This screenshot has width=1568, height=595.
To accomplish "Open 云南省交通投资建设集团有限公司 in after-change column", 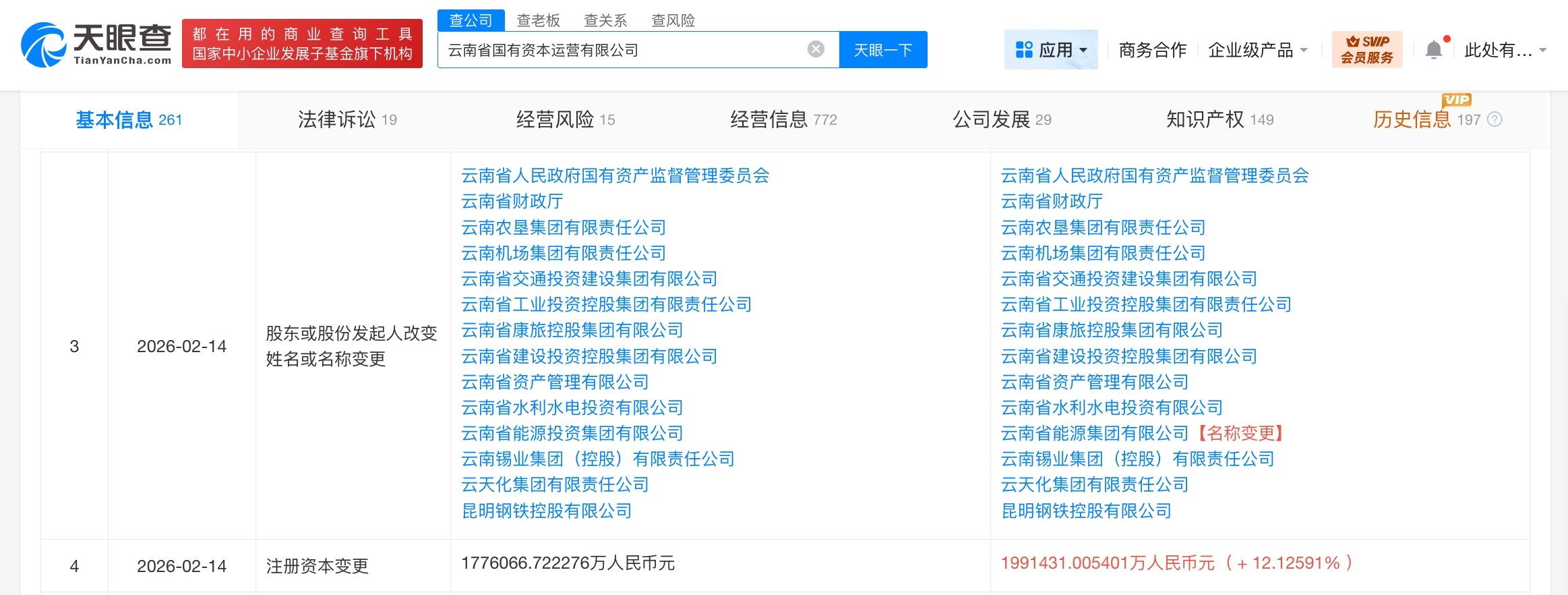I will pos(1129,279).
